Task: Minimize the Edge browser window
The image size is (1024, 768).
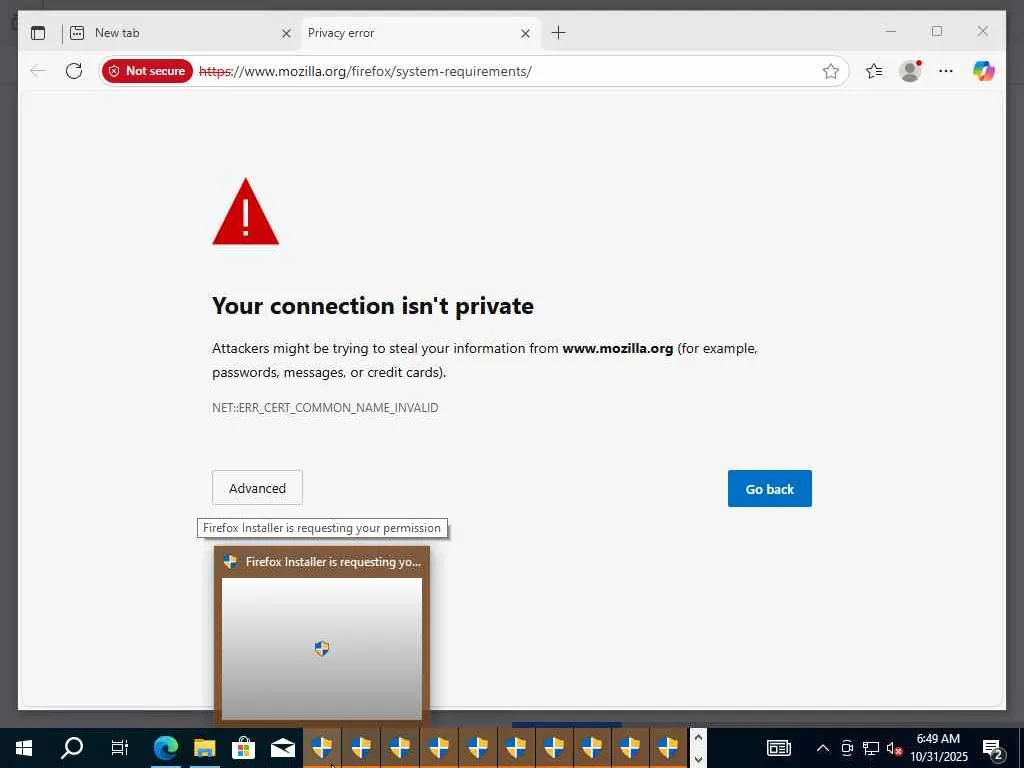Action: [x=891, y=31]
